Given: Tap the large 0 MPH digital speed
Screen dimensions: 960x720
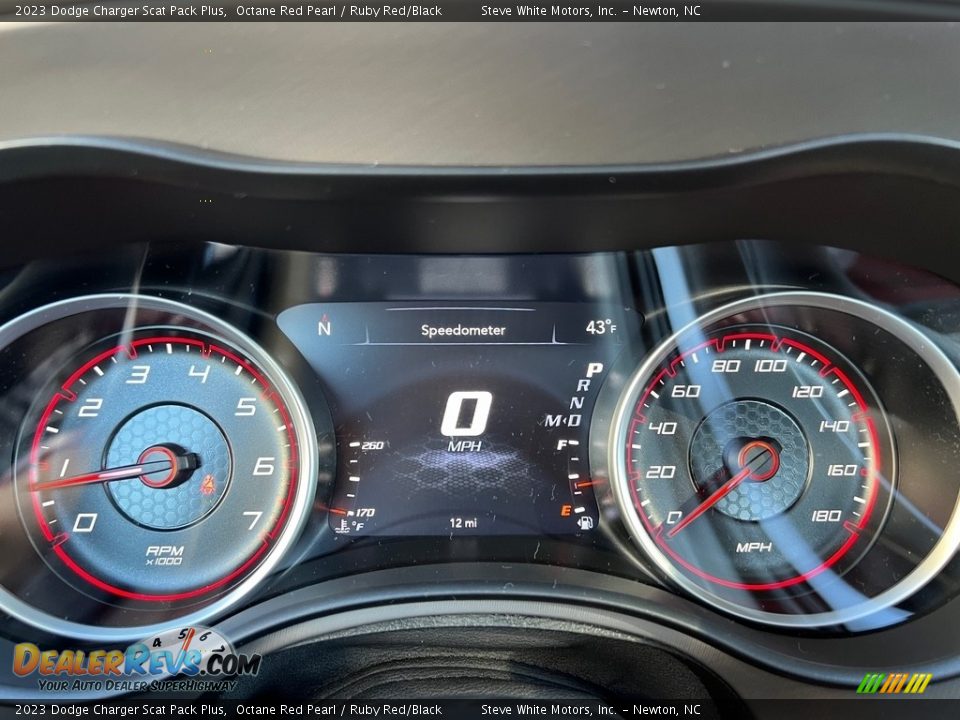Looking at the screenshot, I should click(x=466, y=422).
